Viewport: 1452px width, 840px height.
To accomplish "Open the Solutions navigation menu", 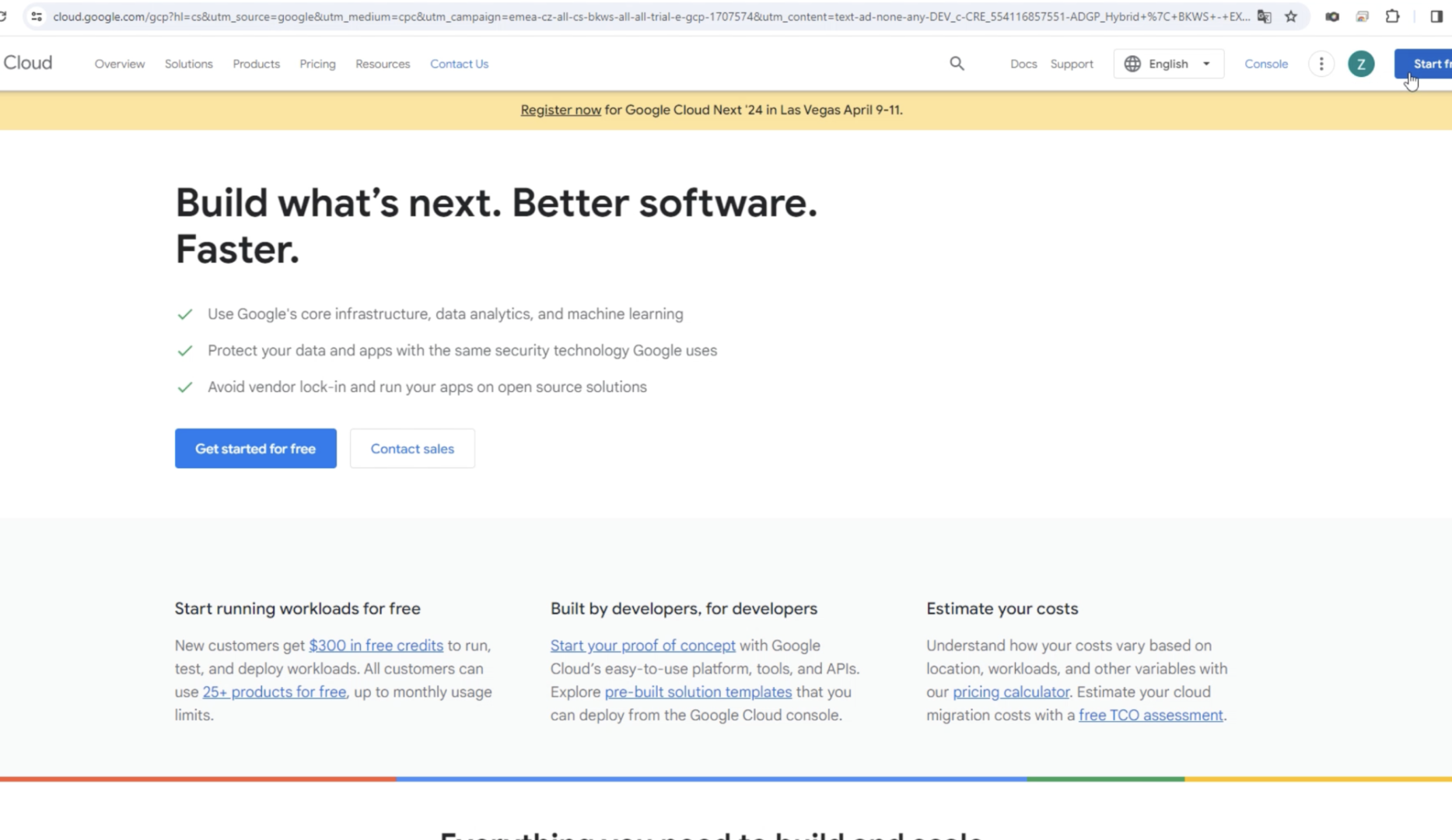I will tap(188, 64).
